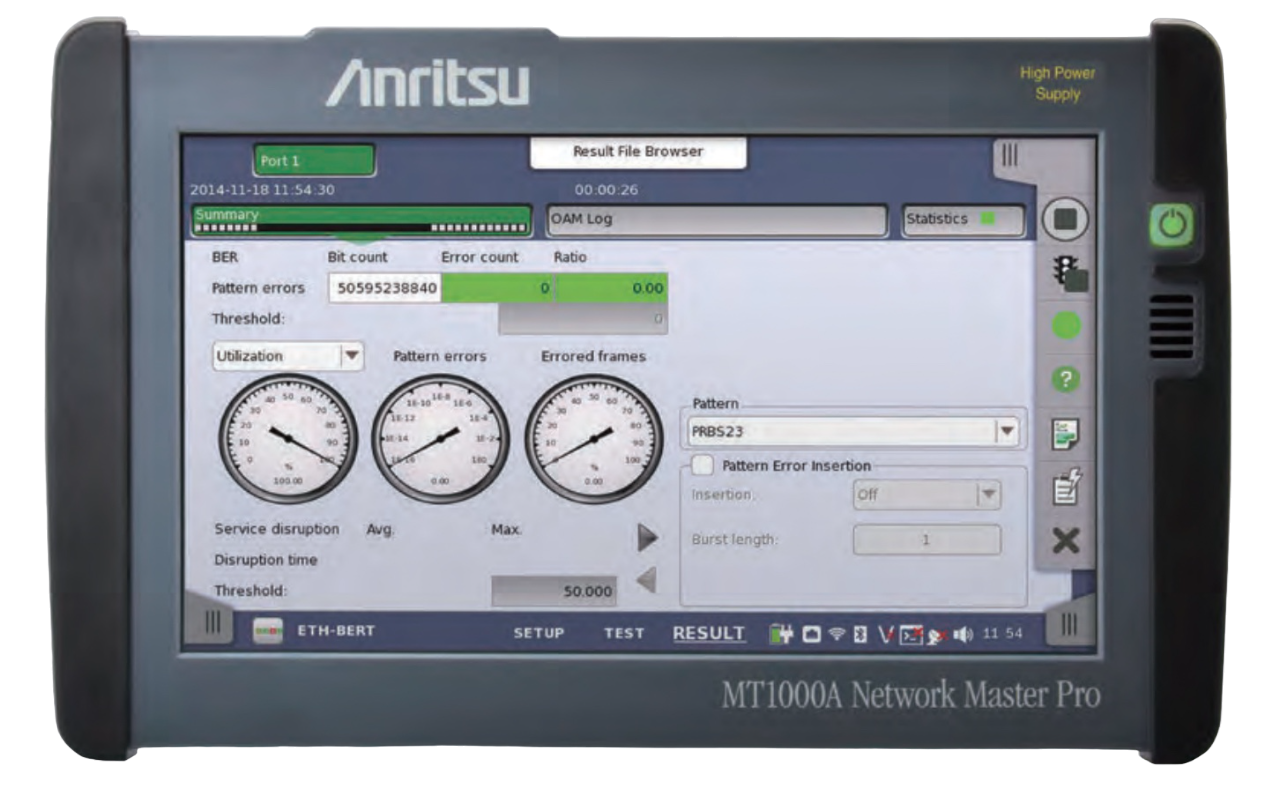Click the Pattern errors gauge dial
This screenshot has width=1280, height=786.
click(x=440, y=438)
